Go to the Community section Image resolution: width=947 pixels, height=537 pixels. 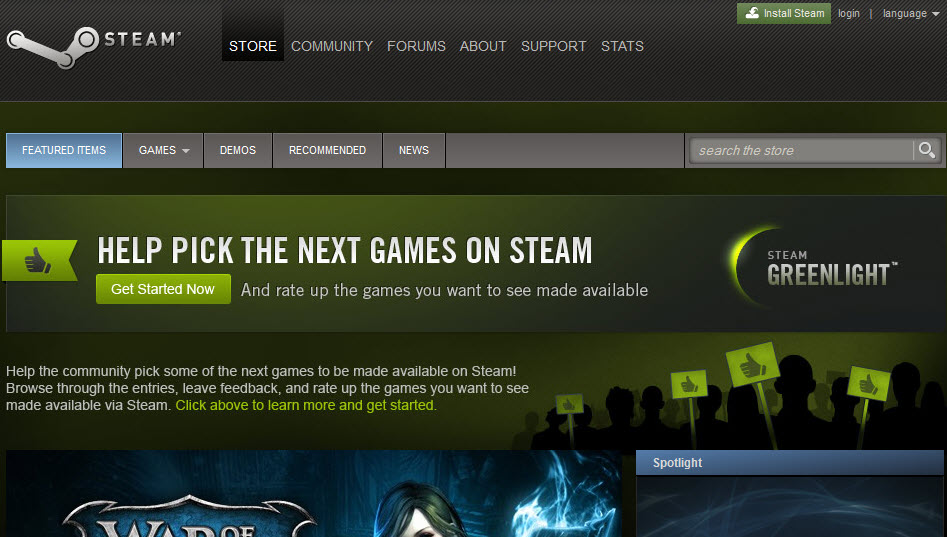332,46
